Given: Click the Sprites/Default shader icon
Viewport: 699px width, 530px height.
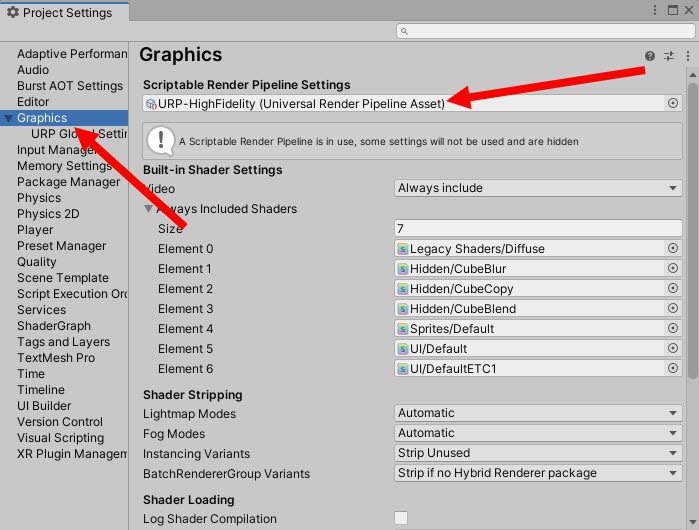Looking at the screenshot, I should (403, 329).
